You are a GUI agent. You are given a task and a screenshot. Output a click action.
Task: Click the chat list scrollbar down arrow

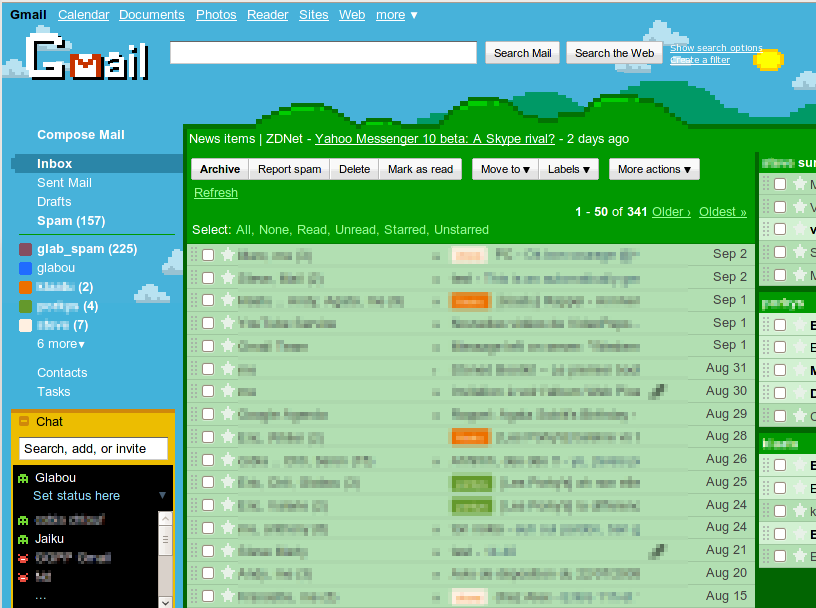(x=165, y=602)
